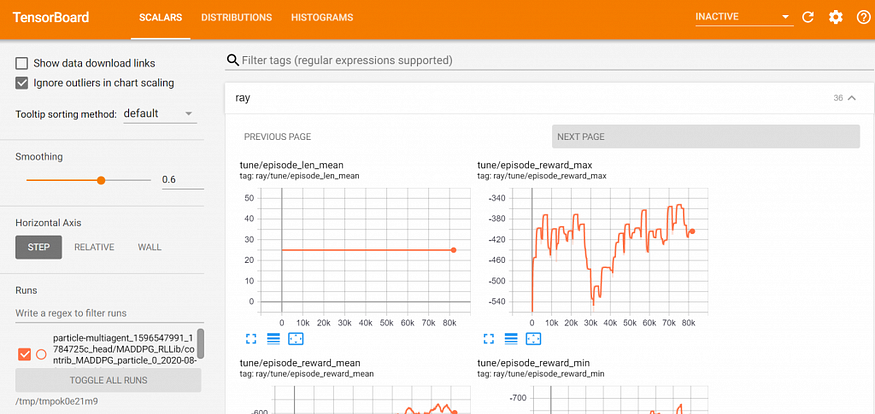Viewport: 875px width, 414px height.
Task: Go to PREVIOUS PAGE of charts
Action: click(278, 137)
